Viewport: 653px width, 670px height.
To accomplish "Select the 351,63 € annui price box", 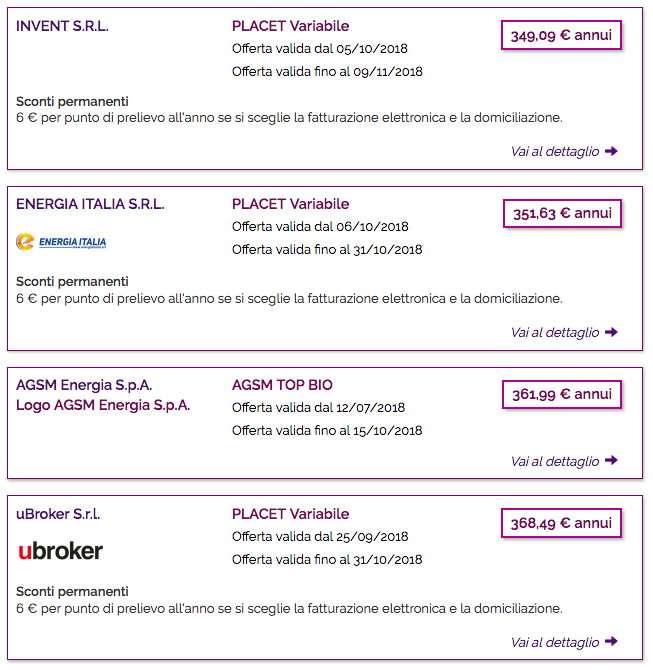I will (562, 213).
